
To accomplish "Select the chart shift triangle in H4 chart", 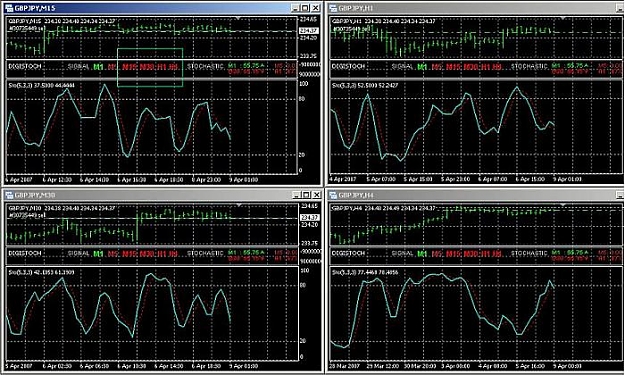I will (x=563, y=205).
